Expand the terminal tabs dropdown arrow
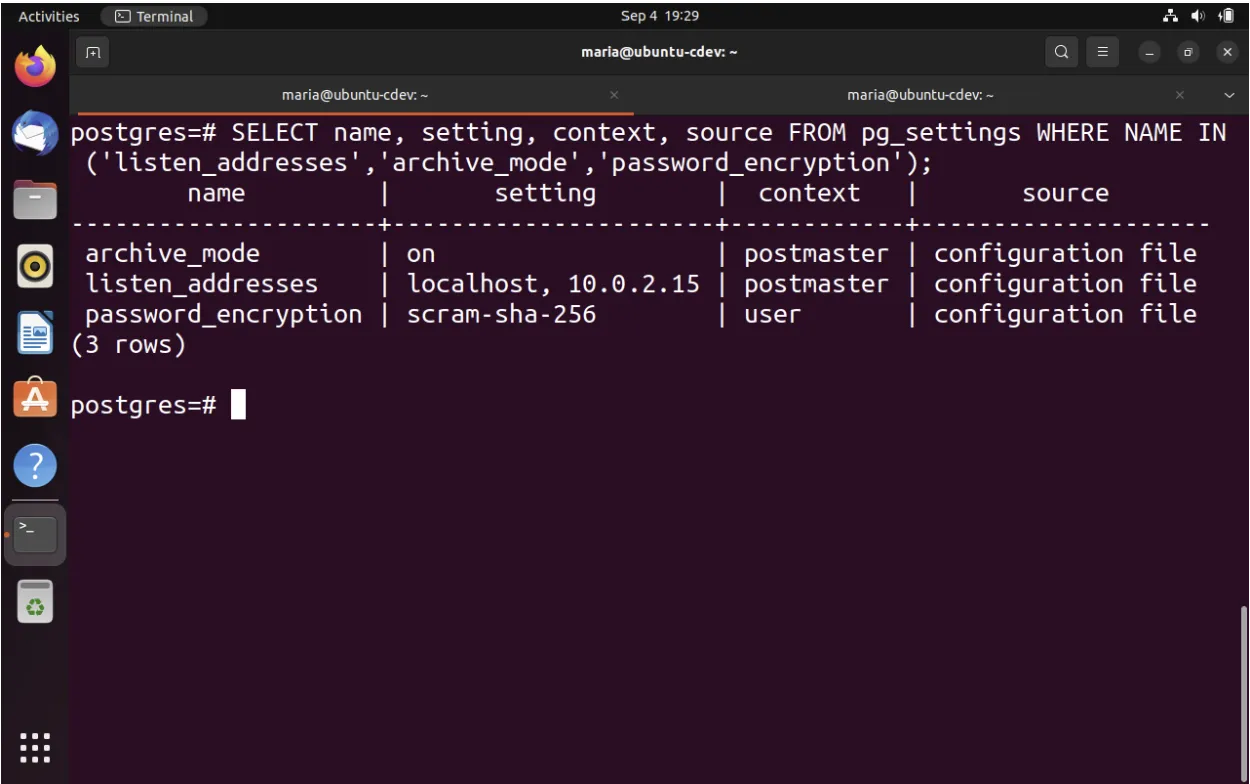Viewport: 1250px width, 784px height. [x=1229, y=95]
